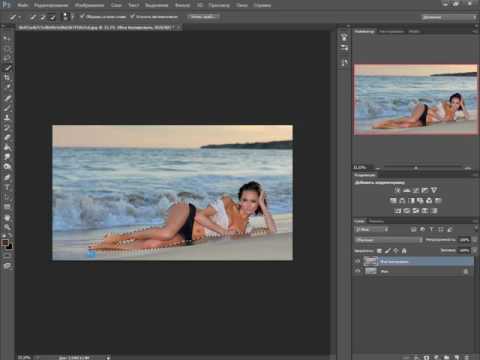The height and width of the screenshot is (360, 480).
Task: Open the Image menu in menu bar
Action: coord(89,5)
